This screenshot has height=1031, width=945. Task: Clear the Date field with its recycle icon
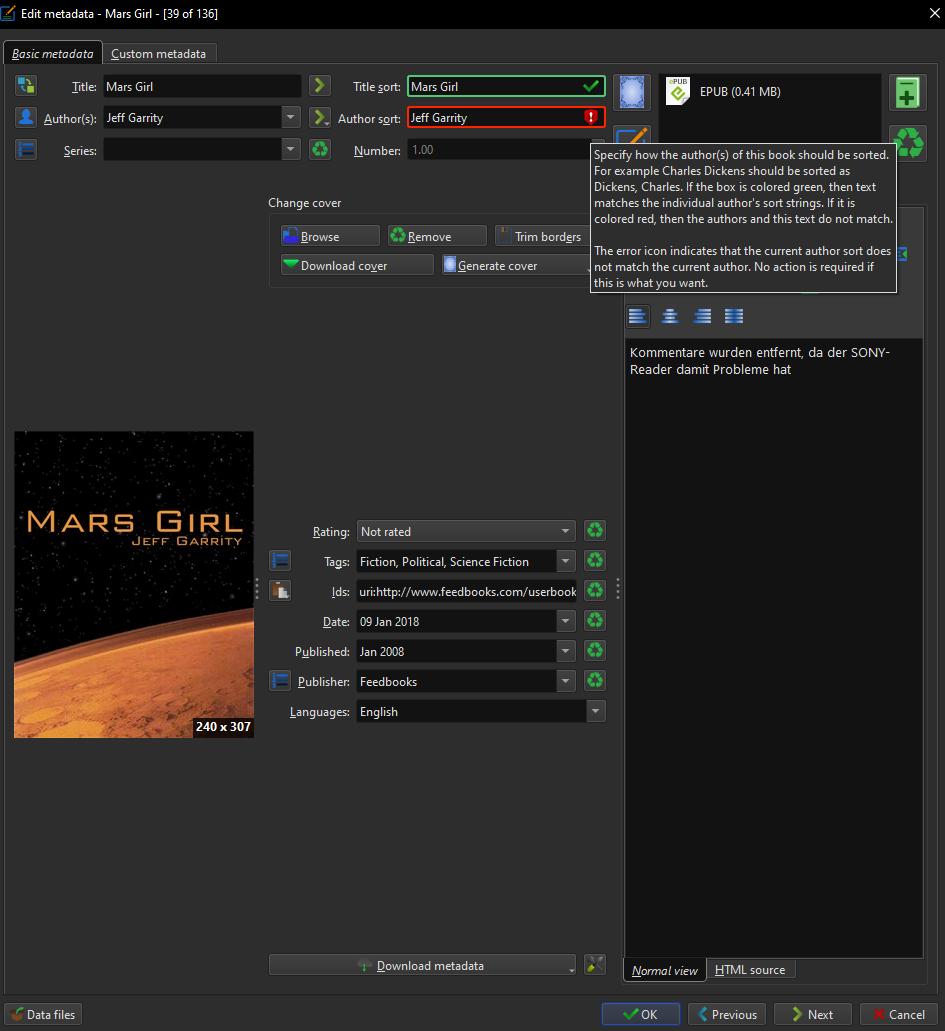595,621
